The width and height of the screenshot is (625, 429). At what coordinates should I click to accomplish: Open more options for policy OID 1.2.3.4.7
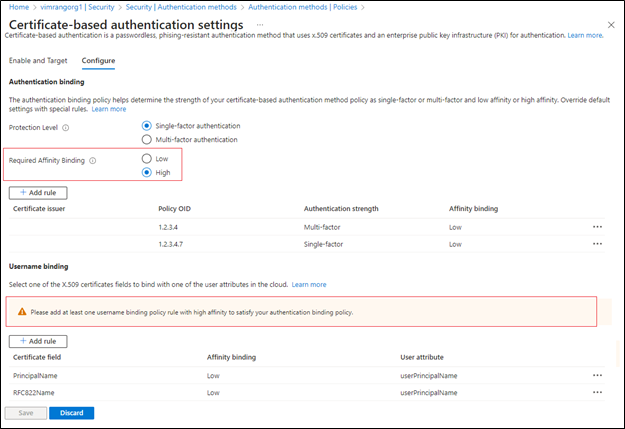tap(597, 244)
